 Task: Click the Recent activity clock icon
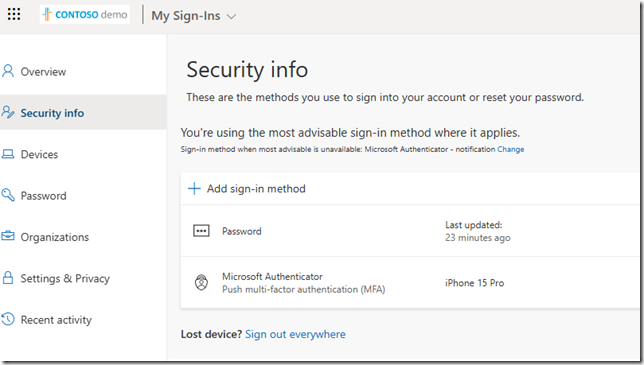tap(8, 319)
